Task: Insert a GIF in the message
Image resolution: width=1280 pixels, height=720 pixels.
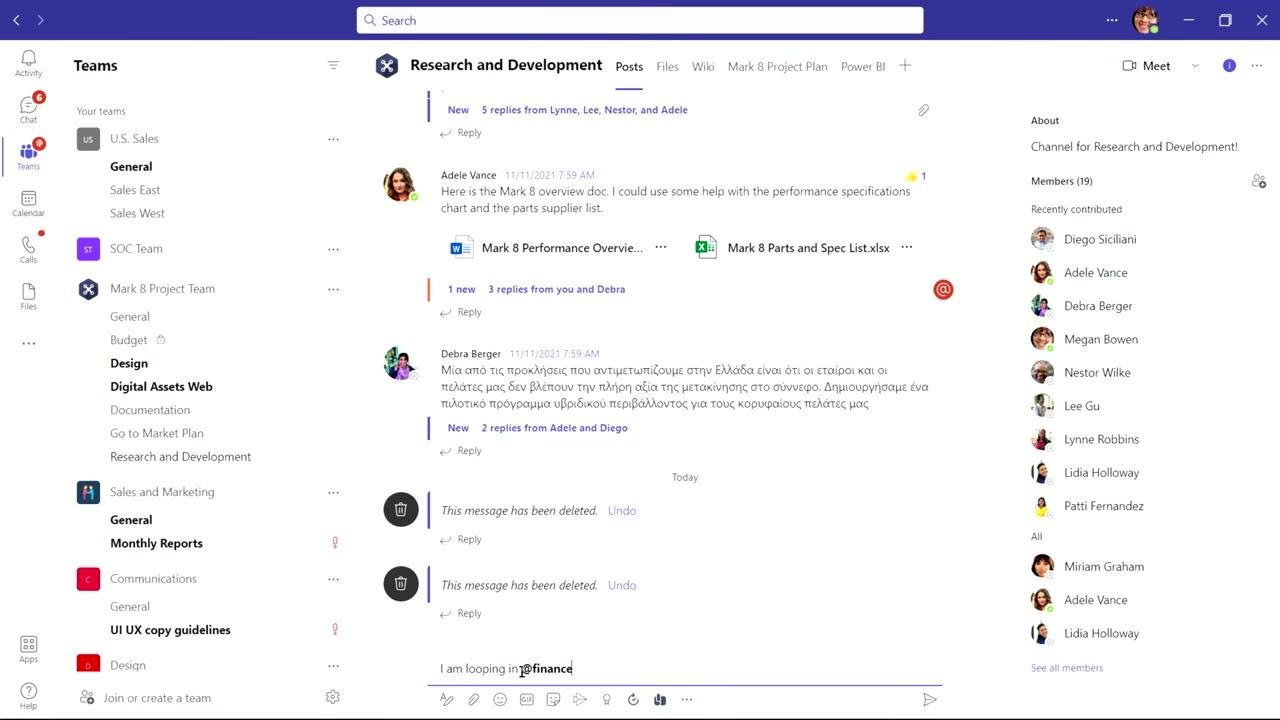Action: click(527, 700)
